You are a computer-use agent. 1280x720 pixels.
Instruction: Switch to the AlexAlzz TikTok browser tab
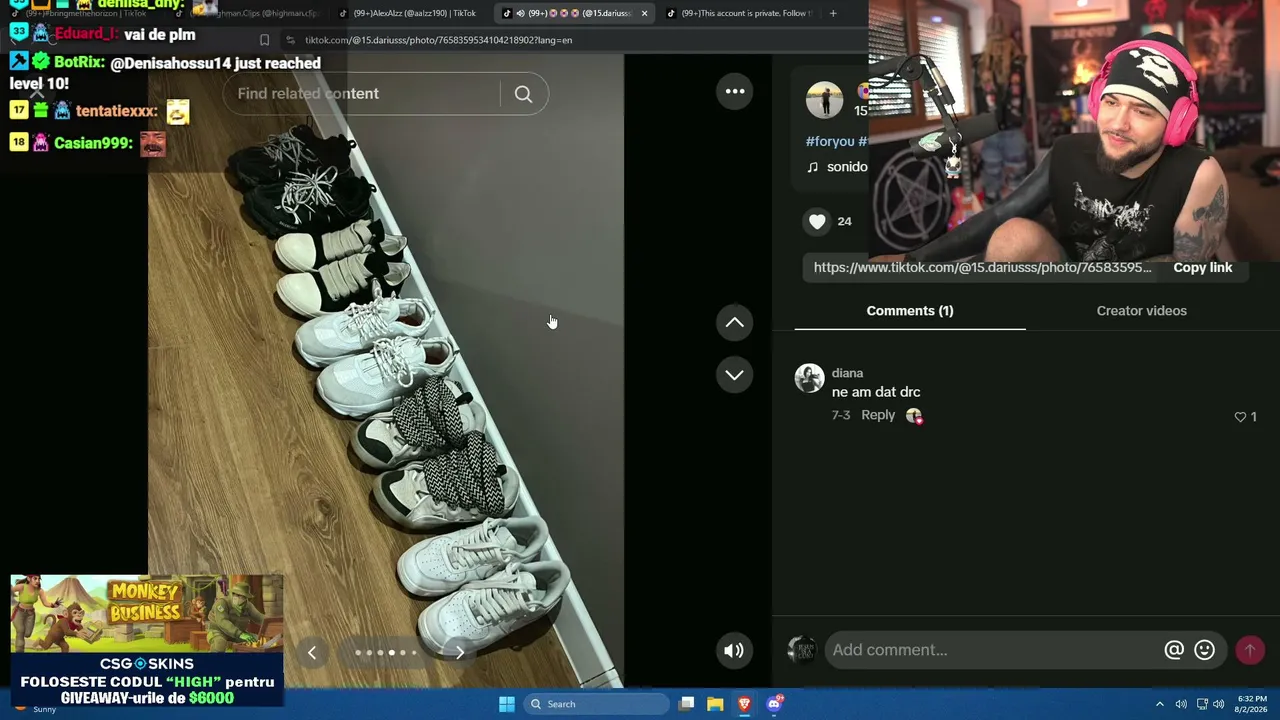[409, 13]
